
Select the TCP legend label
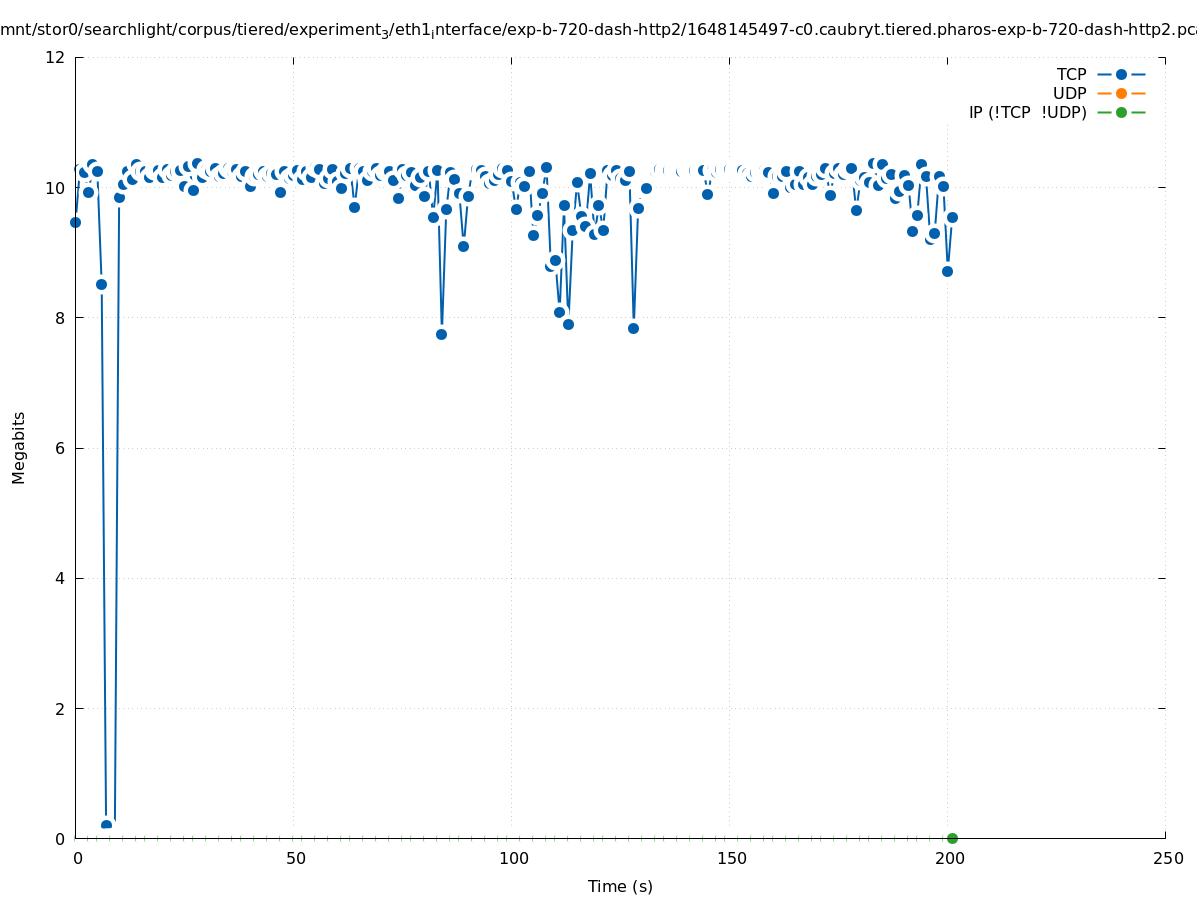tap(1071, 74)
